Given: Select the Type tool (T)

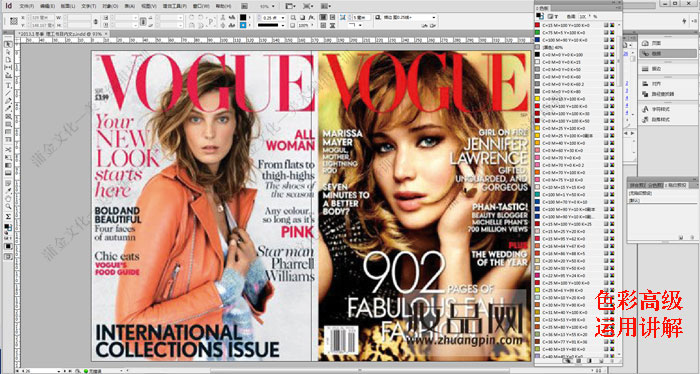Looking at the screenshot, I should point(8,86).
